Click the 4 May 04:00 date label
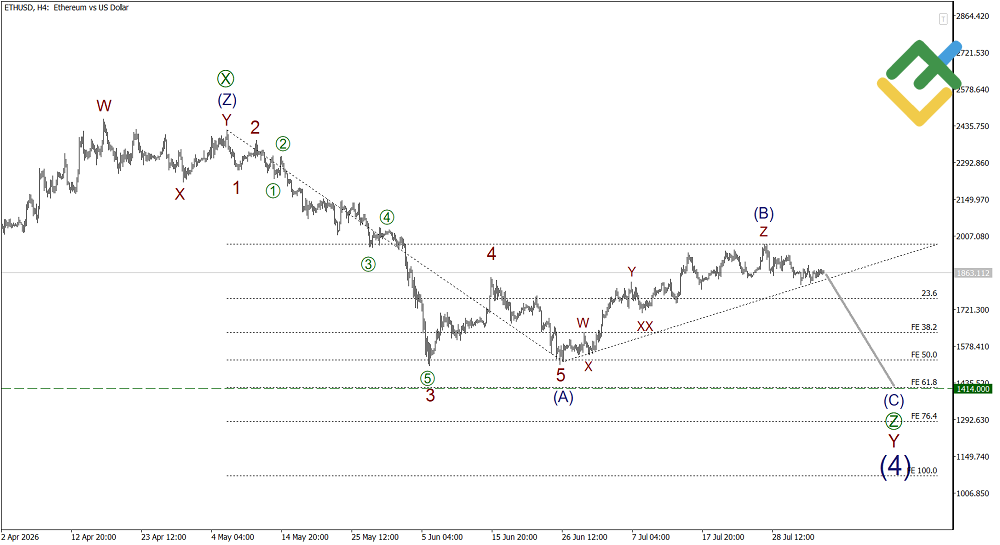This screenshot has width=1000, height=545. 233,537
